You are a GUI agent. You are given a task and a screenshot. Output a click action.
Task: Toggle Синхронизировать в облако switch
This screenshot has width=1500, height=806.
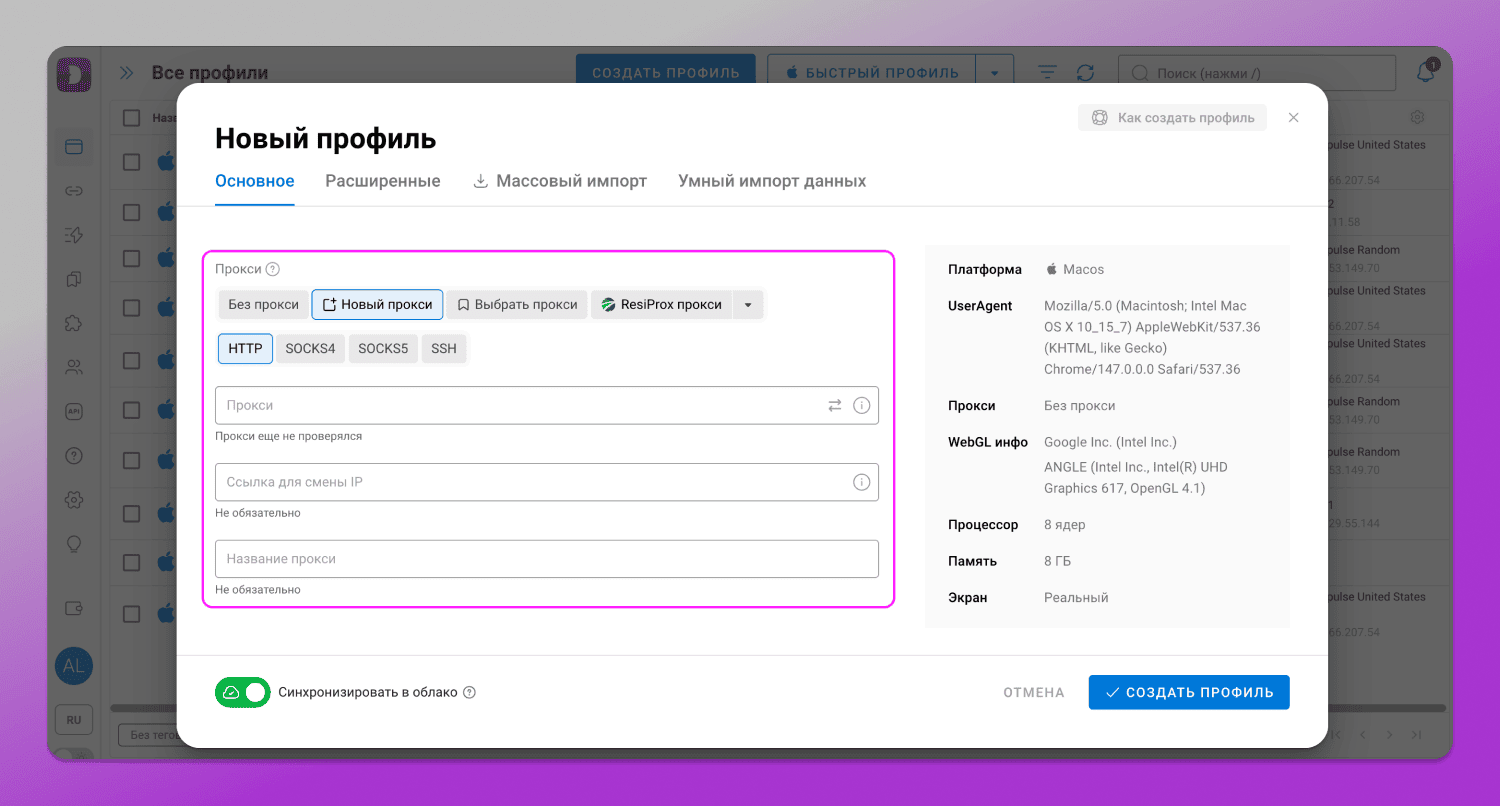242,692
